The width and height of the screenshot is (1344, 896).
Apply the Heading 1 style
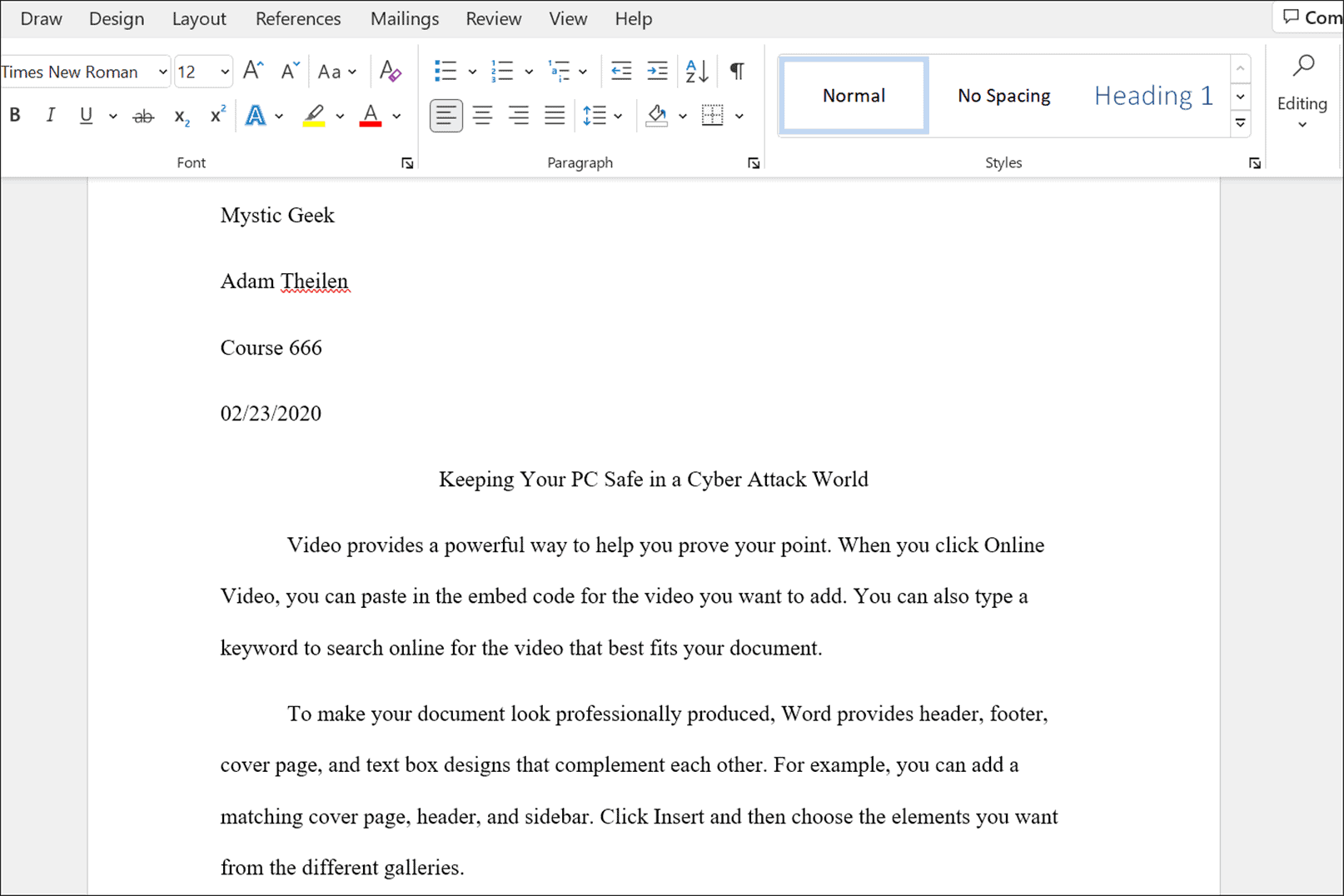tap(1153, 95)
